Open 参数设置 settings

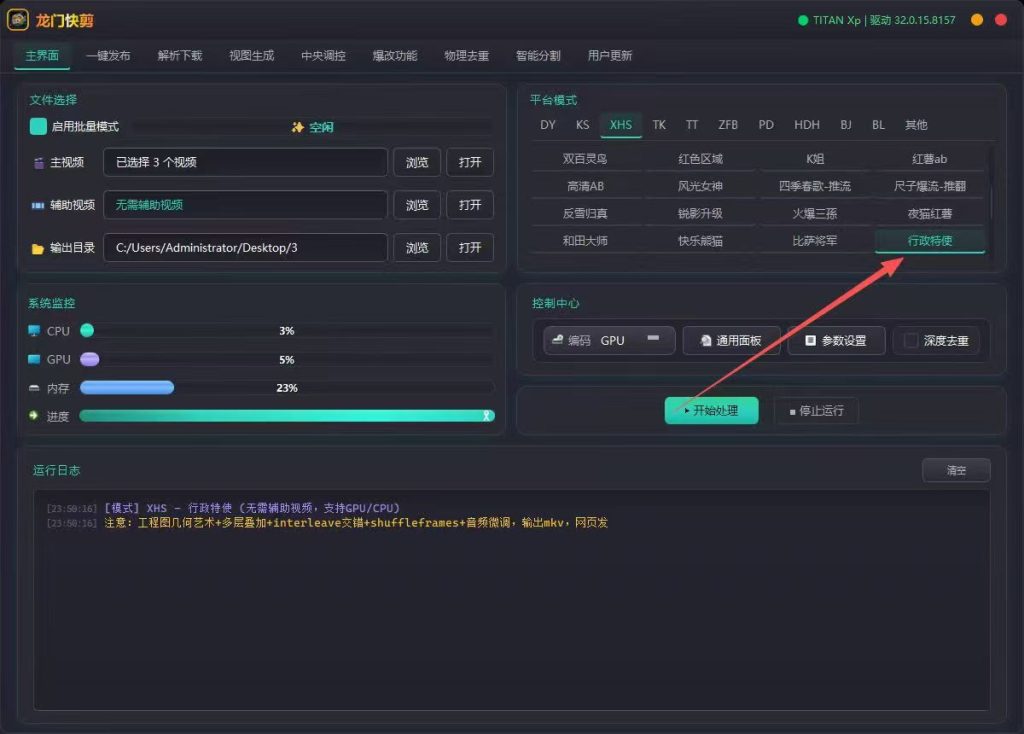click(837, 340)
